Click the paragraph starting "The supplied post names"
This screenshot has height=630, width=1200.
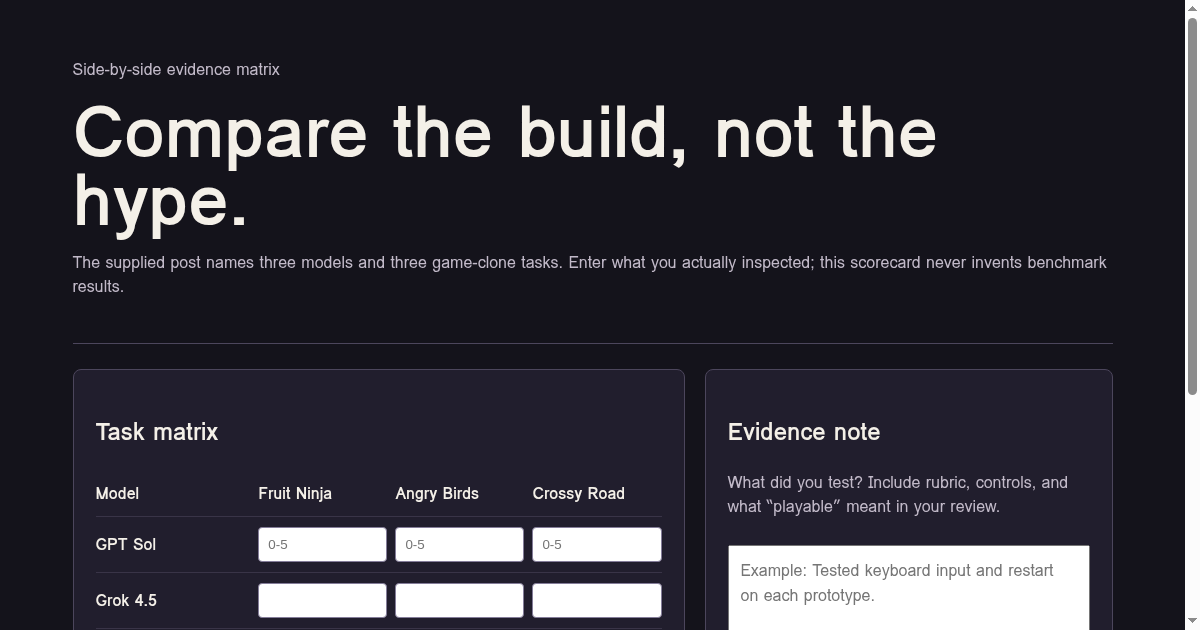coord(590,274)
